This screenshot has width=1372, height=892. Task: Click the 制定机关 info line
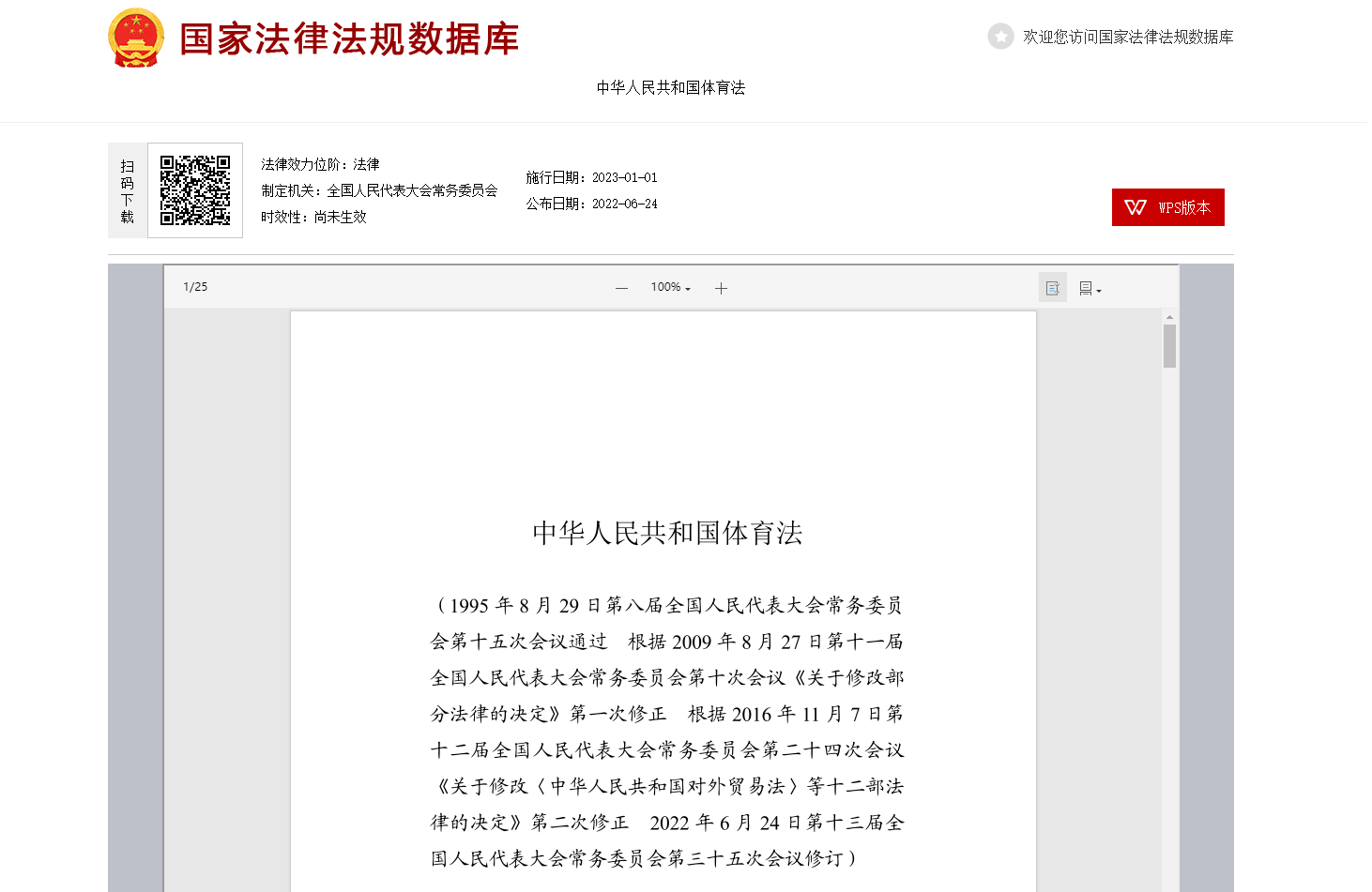point(379,190)
